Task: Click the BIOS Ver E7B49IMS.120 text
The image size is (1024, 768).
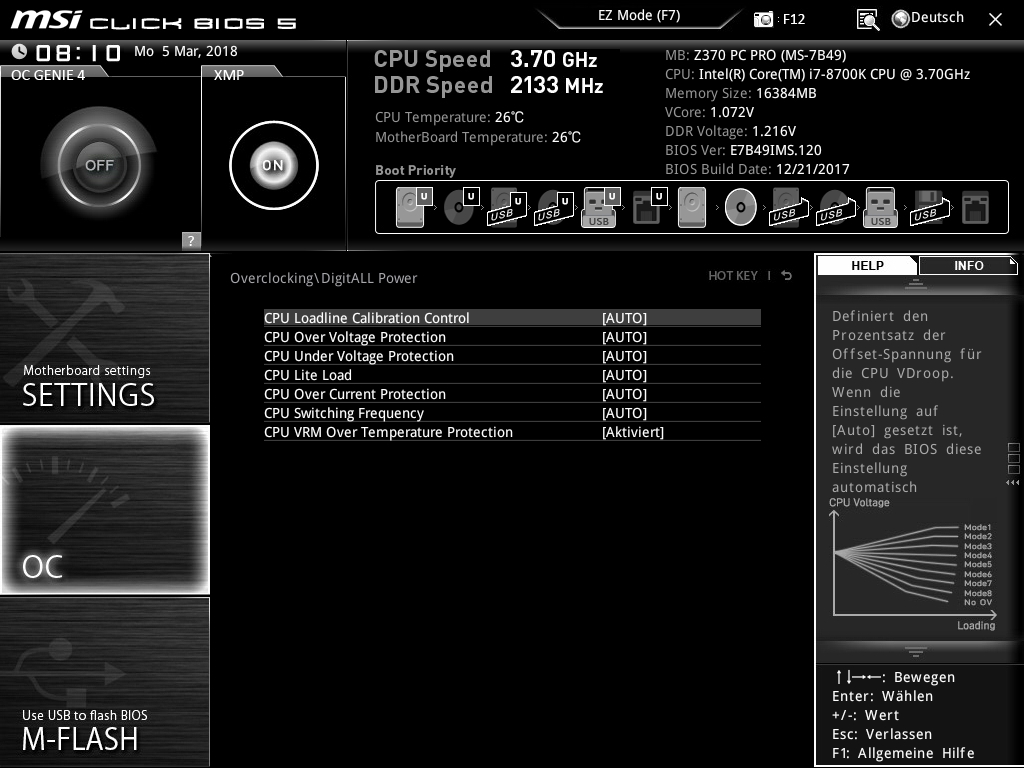Action: [743, 150]
